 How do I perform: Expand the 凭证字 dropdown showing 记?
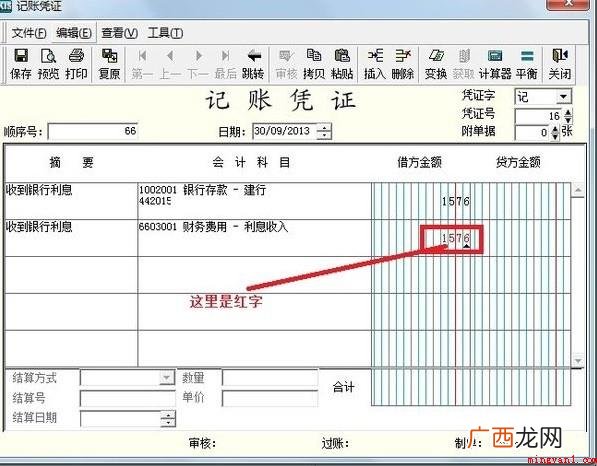(x=563, y=97)
